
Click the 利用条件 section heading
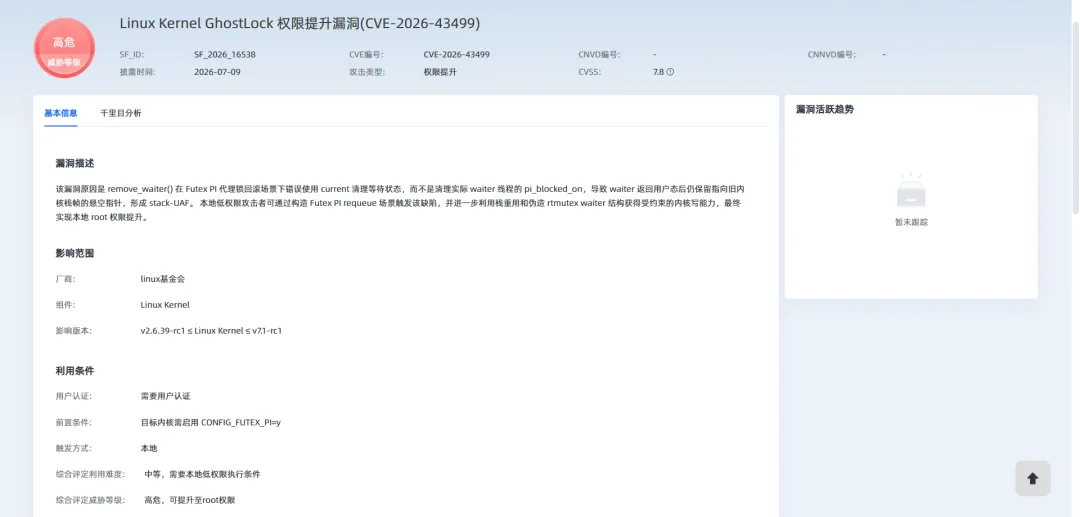point(74,370)
